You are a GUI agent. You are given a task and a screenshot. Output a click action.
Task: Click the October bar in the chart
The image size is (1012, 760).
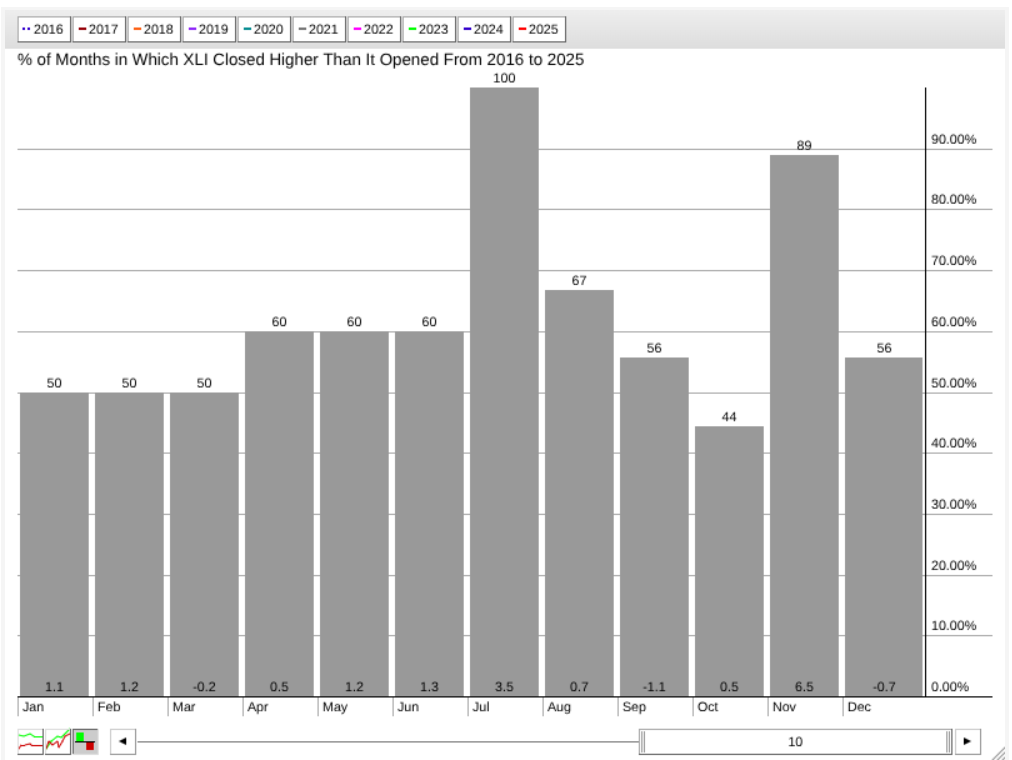pyautogui.click(x=729, y=561)
